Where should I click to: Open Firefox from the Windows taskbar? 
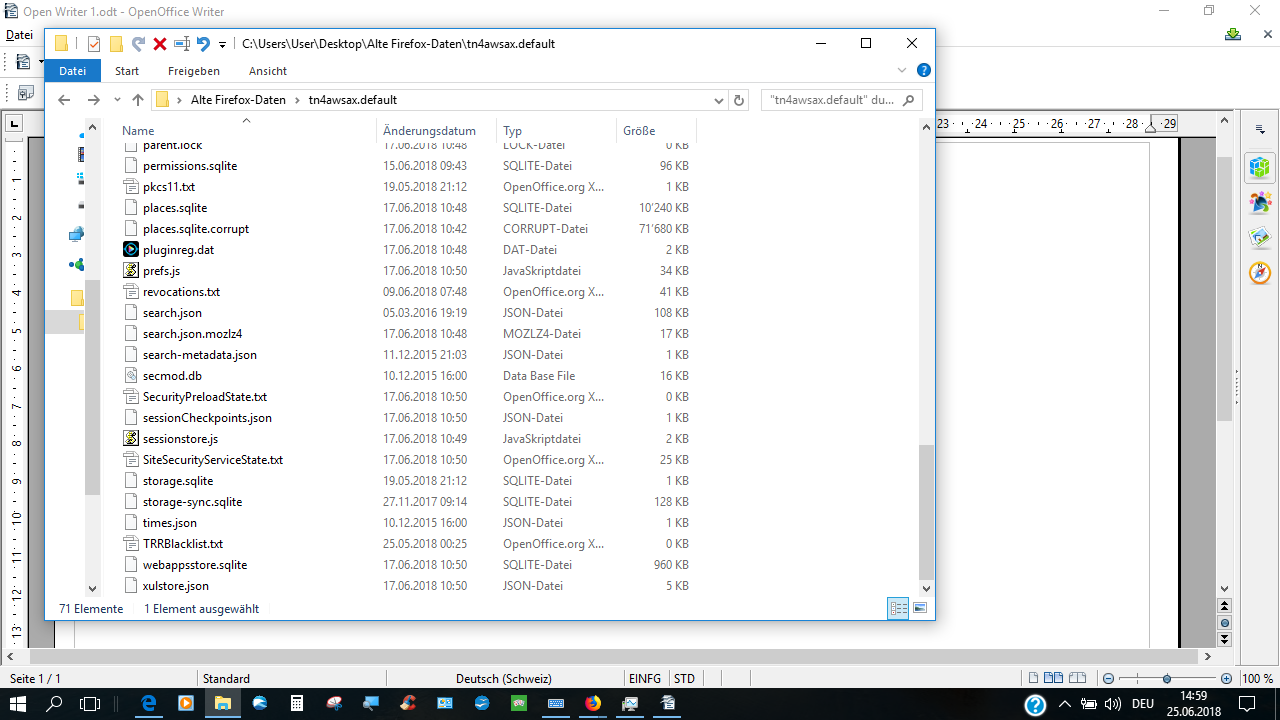click(593, 704)
